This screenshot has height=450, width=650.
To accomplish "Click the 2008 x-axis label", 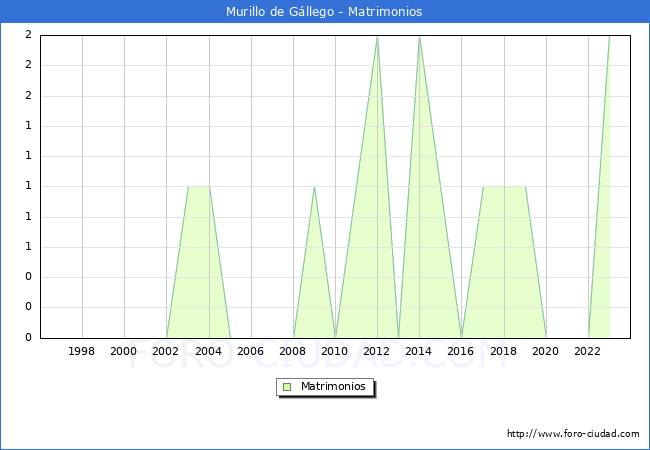I will 293,351.
